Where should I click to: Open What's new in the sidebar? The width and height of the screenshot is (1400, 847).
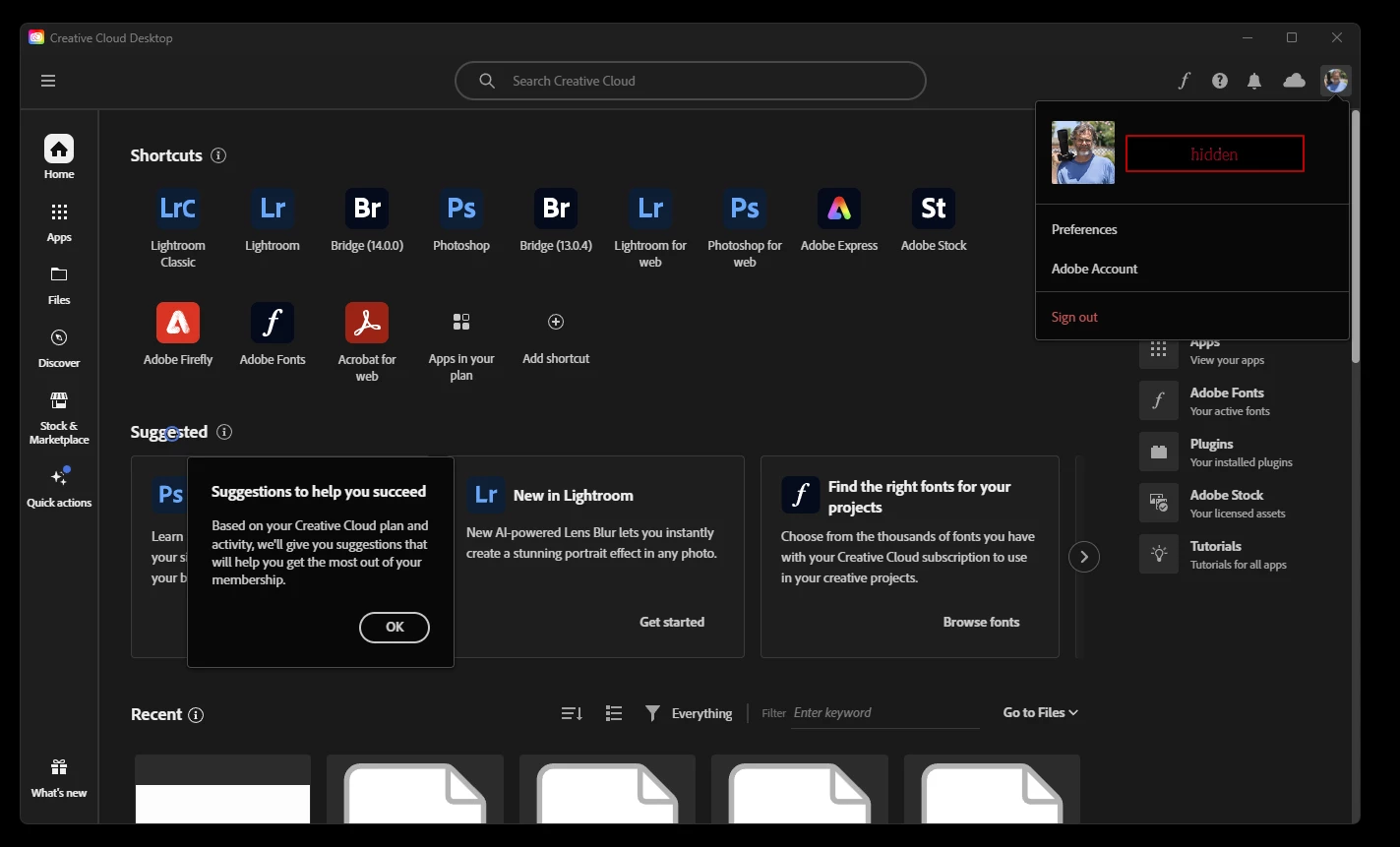(59, 777)
